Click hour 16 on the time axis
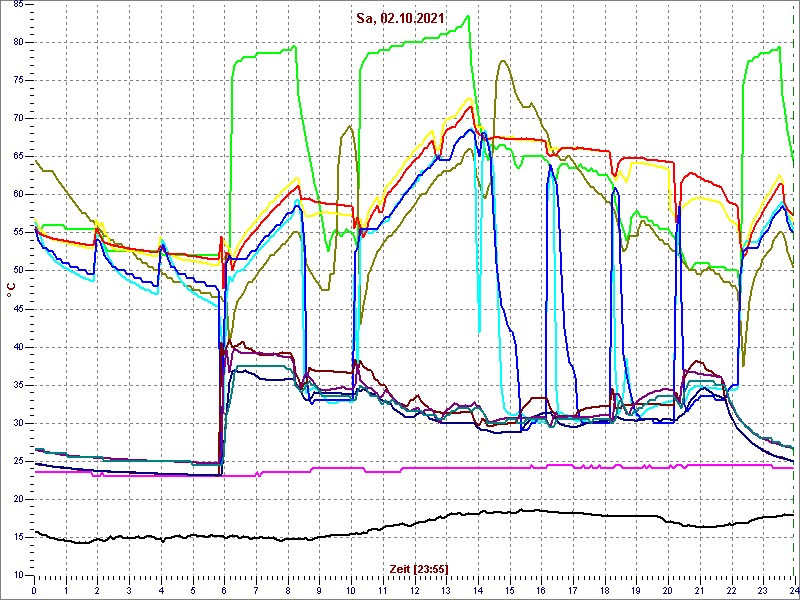Screen dimensions: 800x600 click(541, 590)
